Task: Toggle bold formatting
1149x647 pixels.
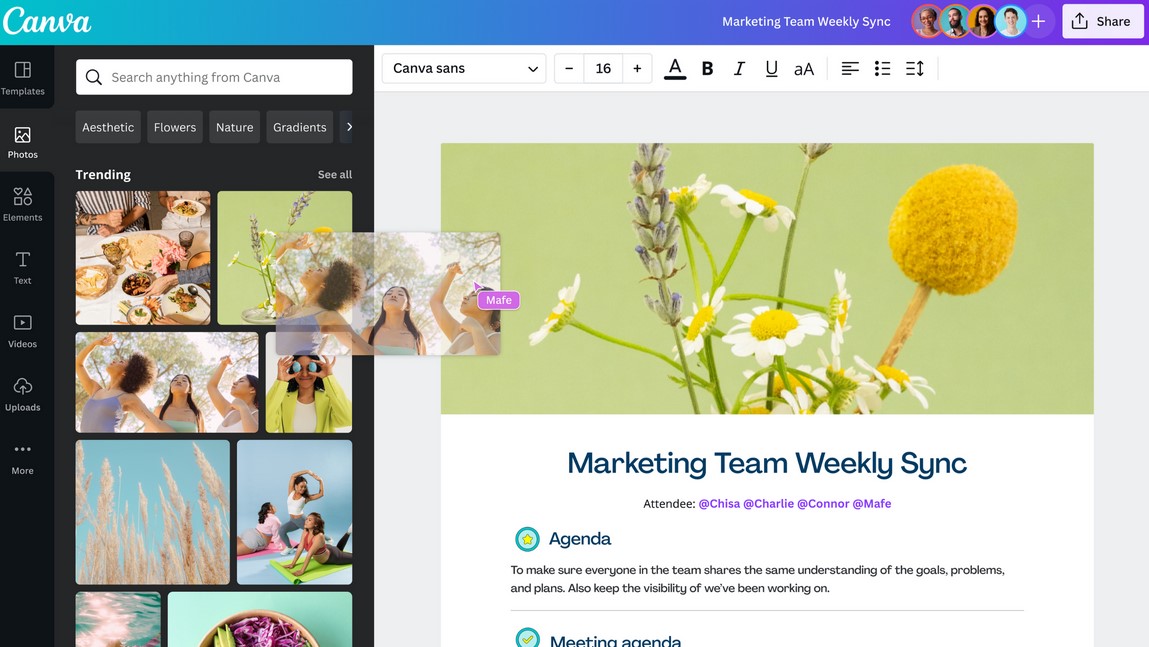Action: pyautogui.click(x=707, y=69)
